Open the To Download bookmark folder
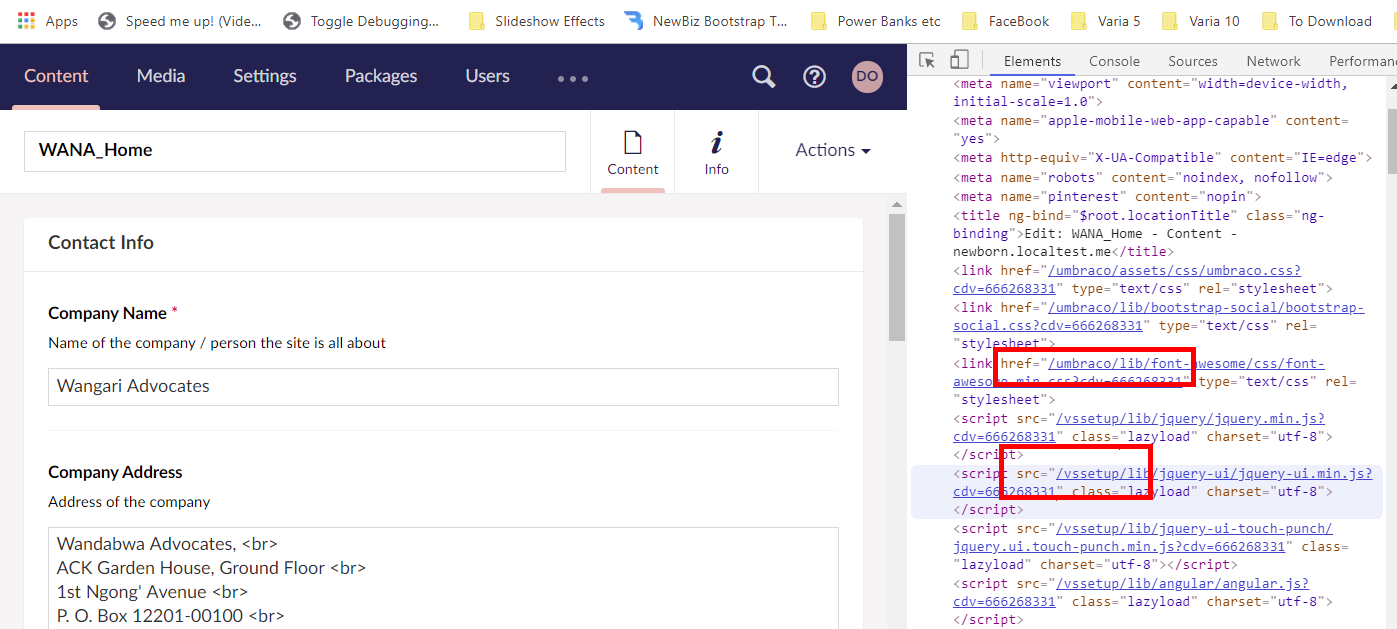Image resolution: width=1397 pixels, height=629 pixels. pyautogui.click(x=1317, y=20)
